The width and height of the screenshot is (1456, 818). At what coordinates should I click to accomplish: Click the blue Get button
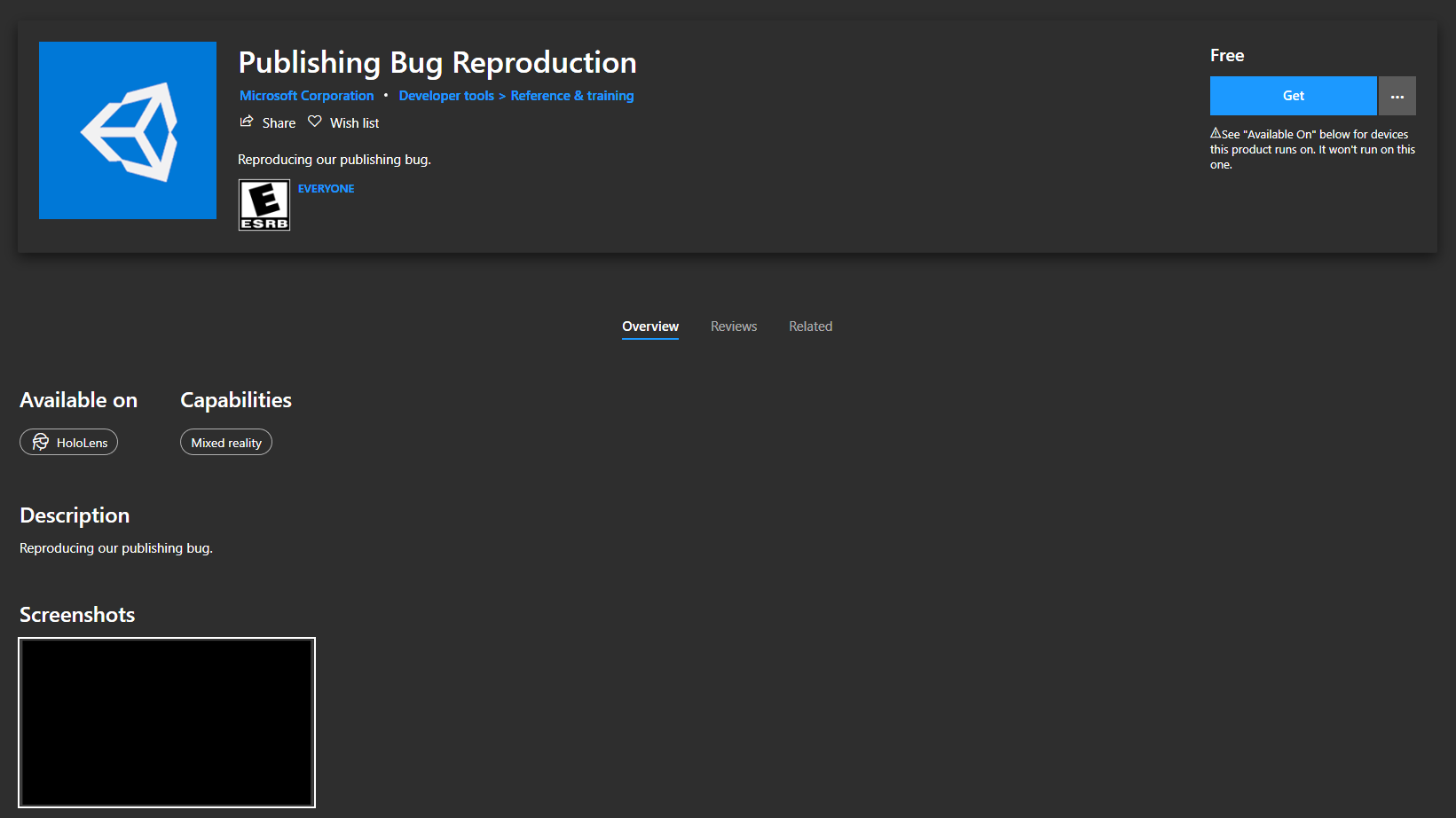click(1294, 96)
